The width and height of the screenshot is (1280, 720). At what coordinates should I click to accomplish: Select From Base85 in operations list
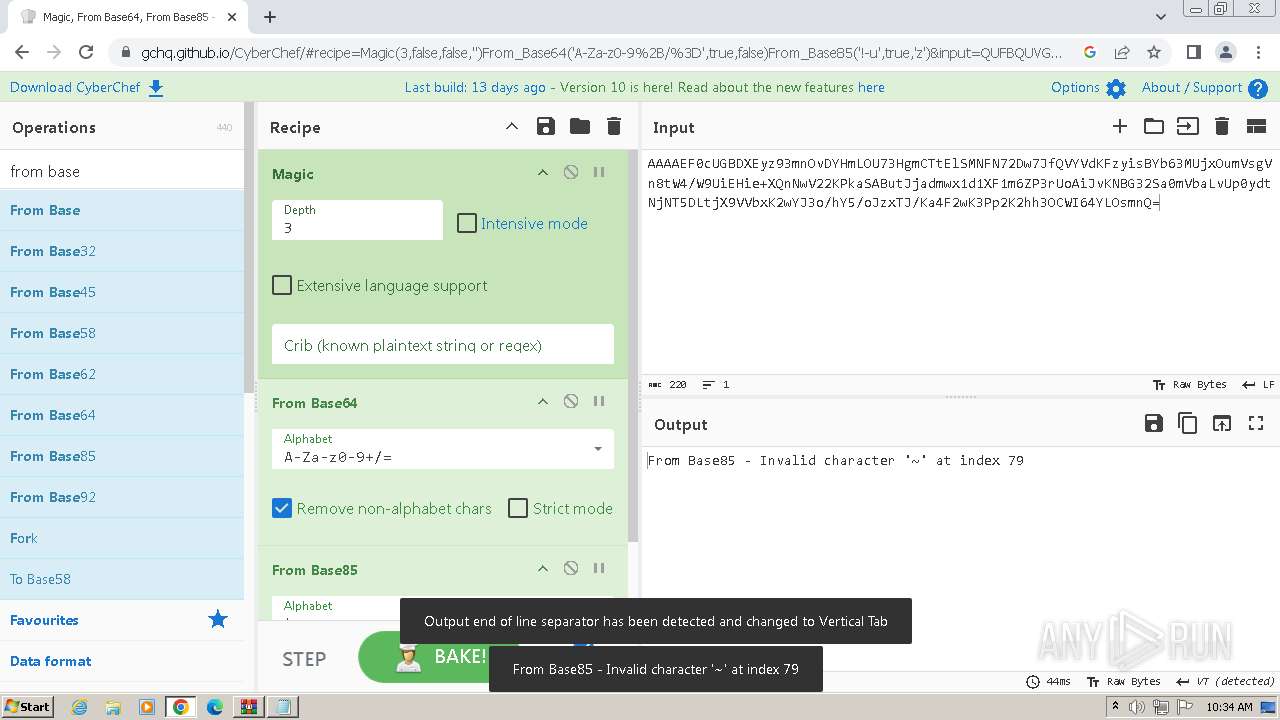click(x=122, y=456)
